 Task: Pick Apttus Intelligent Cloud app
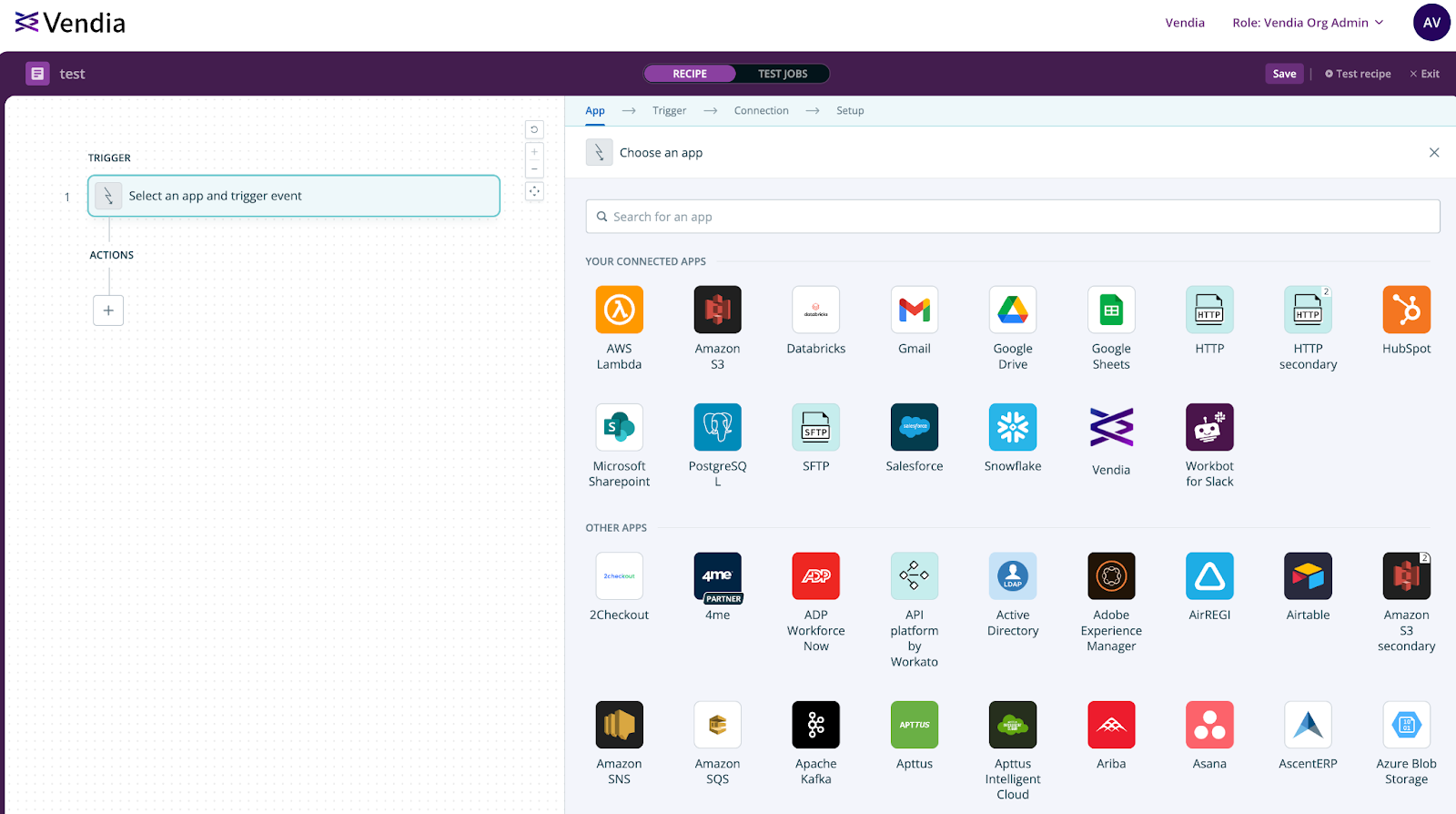(1013, 724)
